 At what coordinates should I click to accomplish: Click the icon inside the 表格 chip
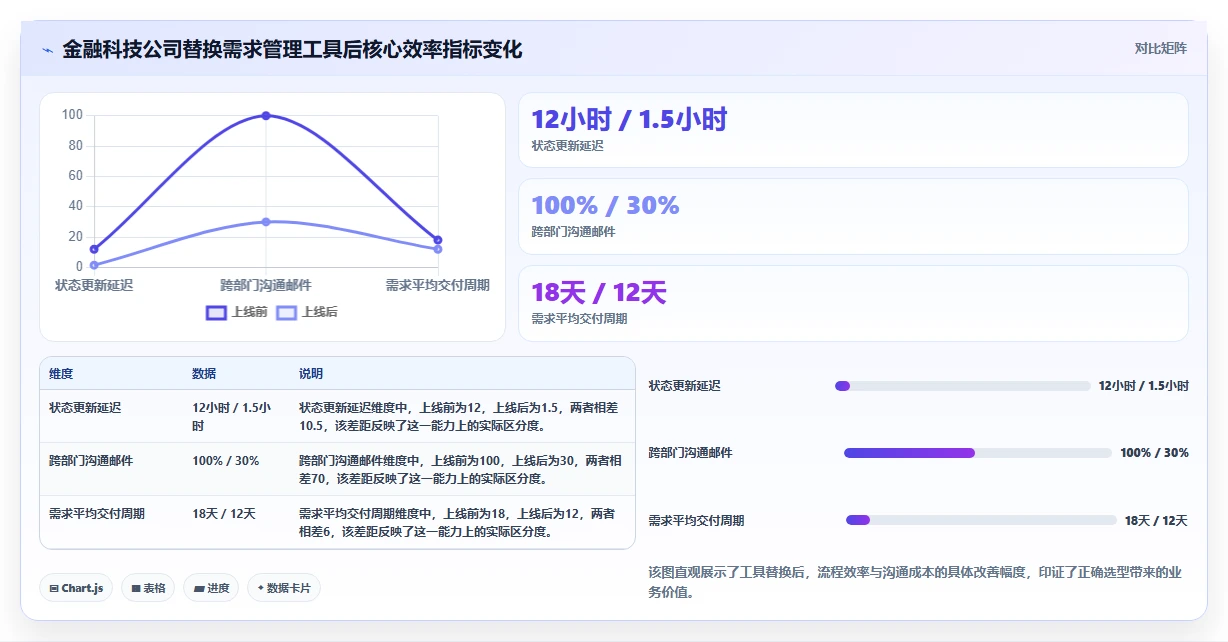tap(135, 589)
